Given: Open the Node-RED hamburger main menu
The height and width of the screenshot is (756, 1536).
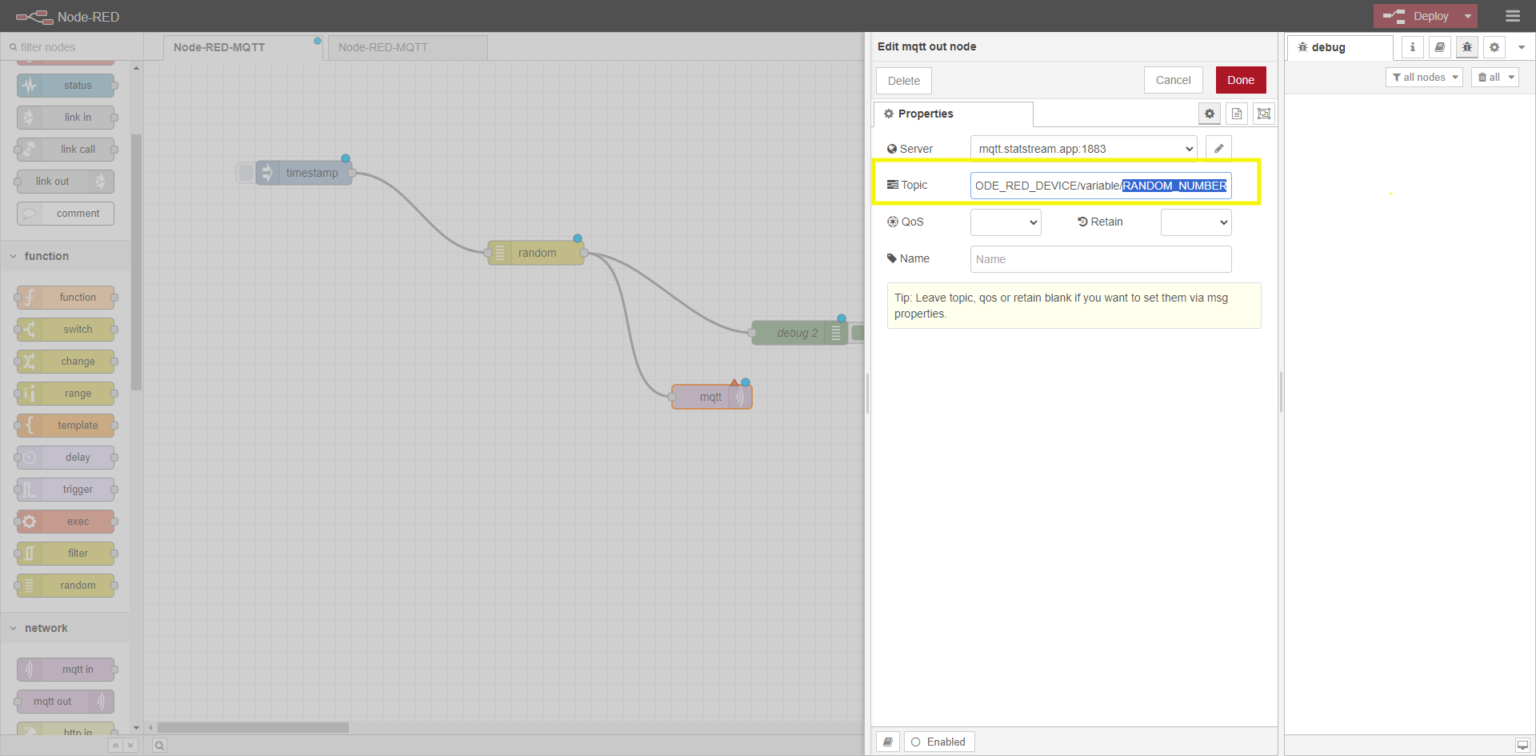Looking at the screenshot, I should tap(1512, 16).
